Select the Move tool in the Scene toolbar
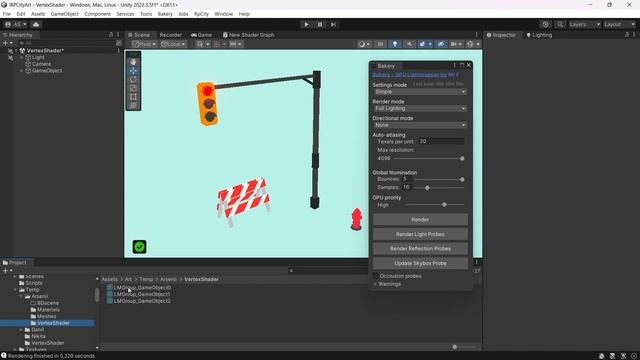Image resolution: width=640 pixels, height=360 pixels. click(133, 71)
